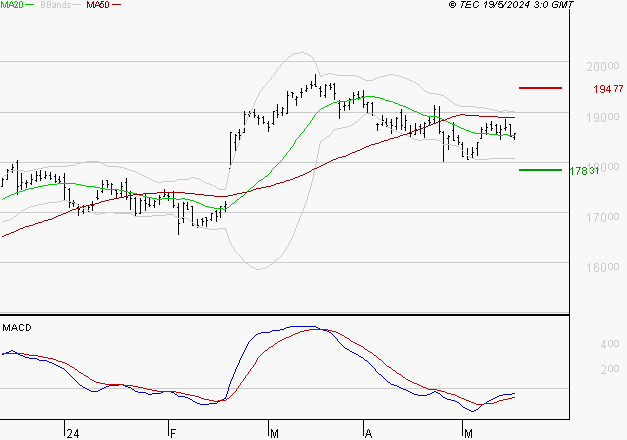Click the 160 price axis label

[603, 267]
